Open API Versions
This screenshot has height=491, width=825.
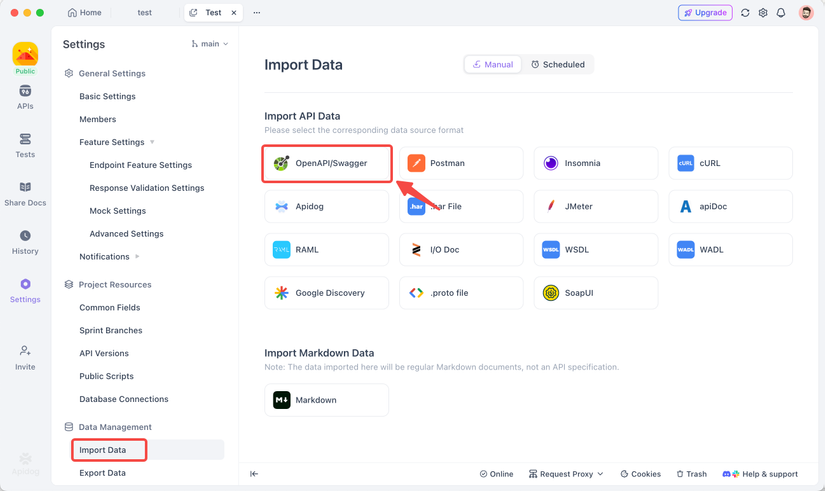pyautogui.click(x=104, y=353)
